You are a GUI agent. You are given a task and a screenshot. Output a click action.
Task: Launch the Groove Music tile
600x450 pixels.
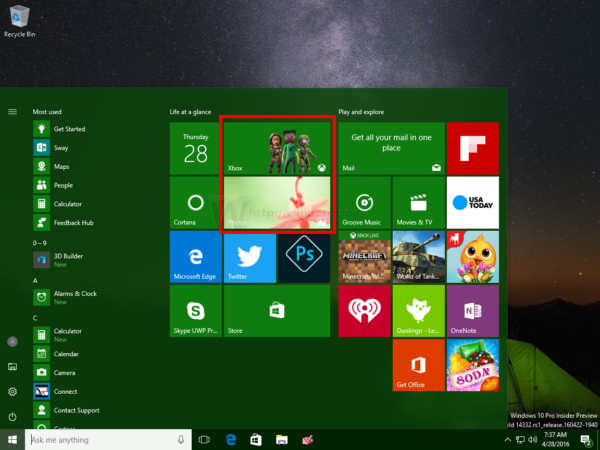click(x=364, y=203)
